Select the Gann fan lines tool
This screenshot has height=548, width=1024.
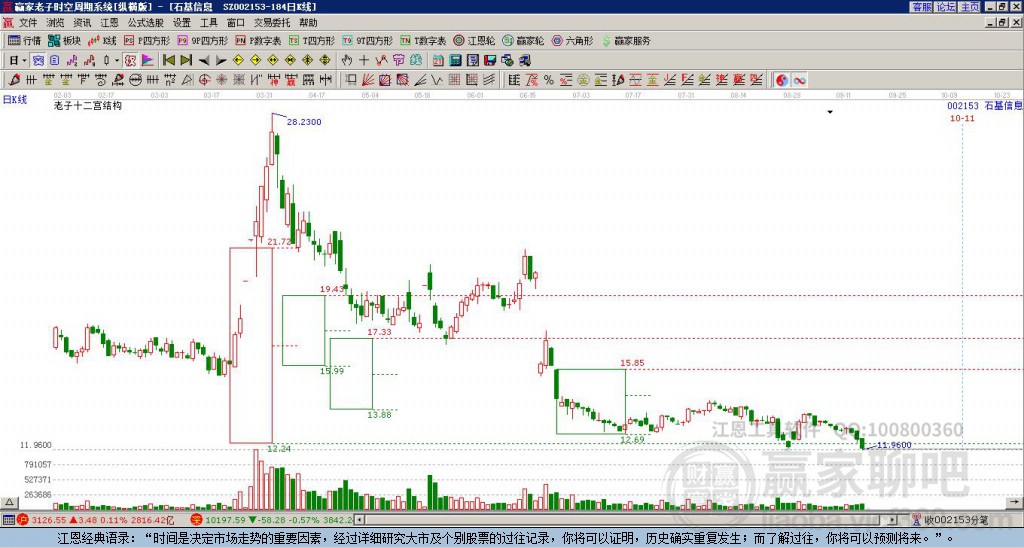click(x=368, y=80)
